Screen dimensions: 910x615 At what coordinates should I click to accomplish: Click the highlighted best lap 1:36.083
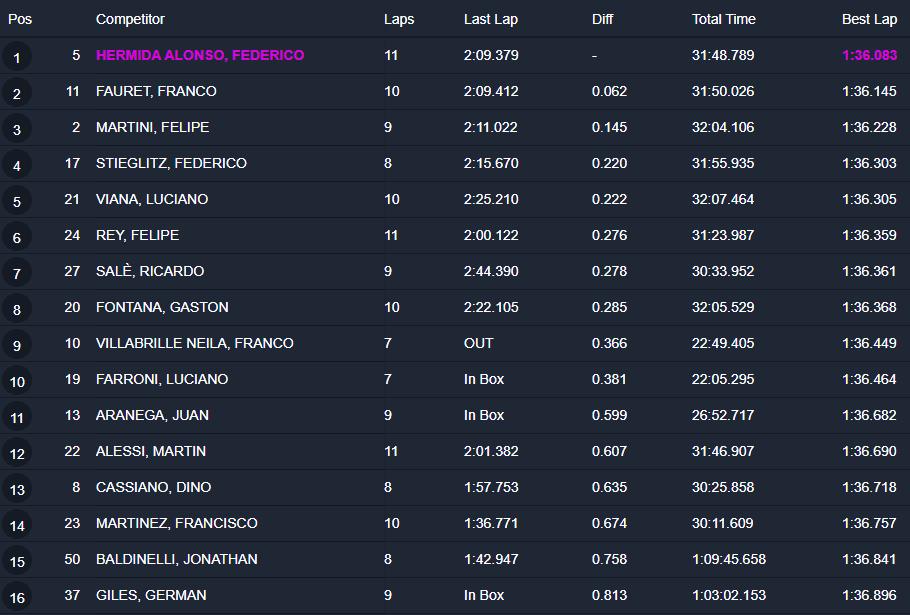click(869, 55)
